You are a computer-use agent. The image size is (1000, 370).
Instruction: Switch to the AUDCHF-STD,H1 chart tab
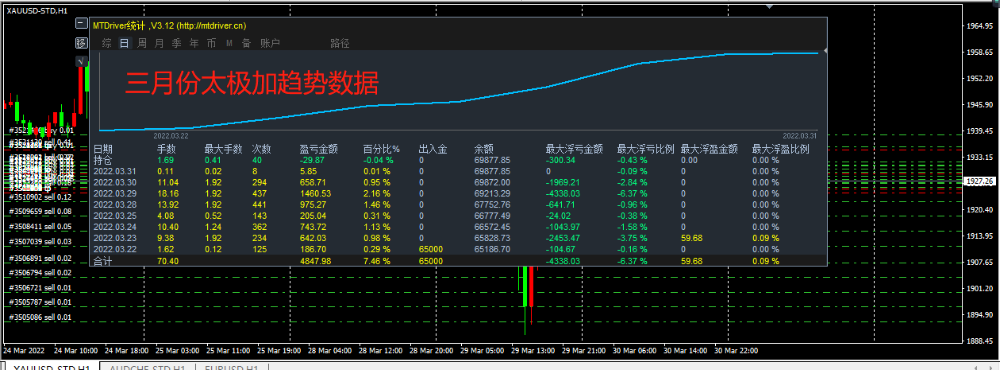coord(147,368)
